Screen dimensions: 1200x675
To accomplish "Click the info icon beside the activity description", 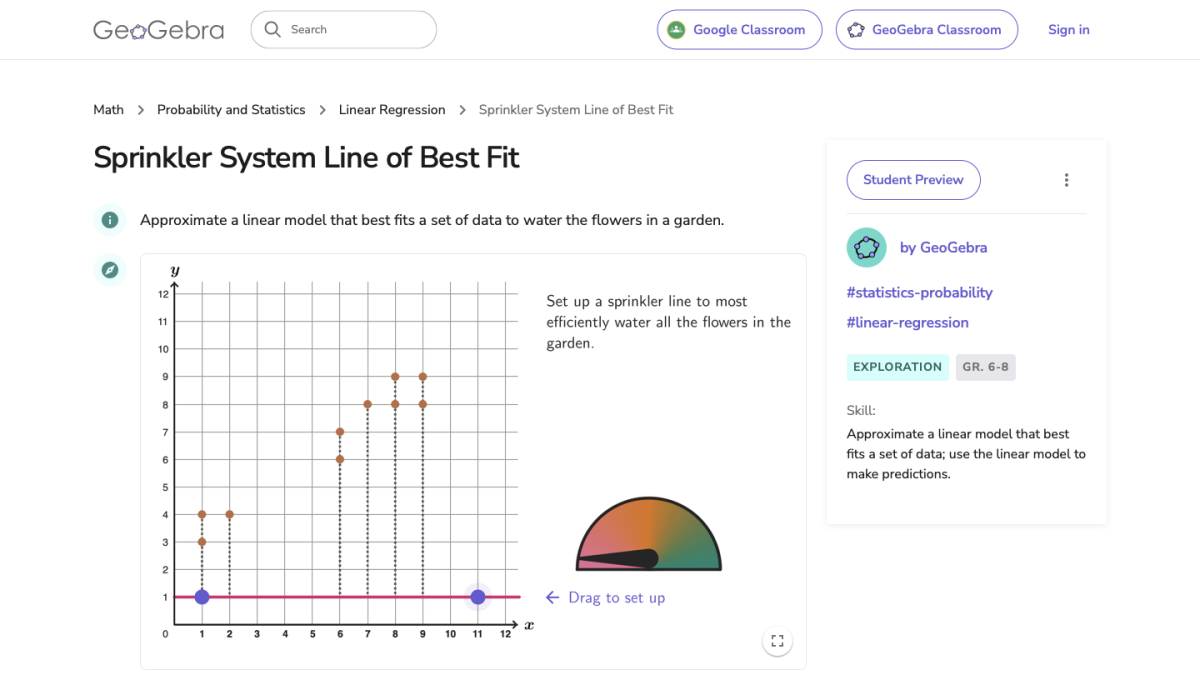I will (x=109, y=220).
